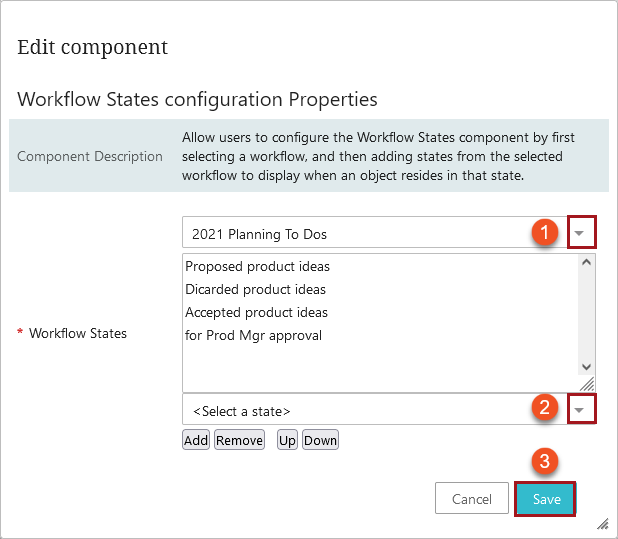
Task: Click the Down button to reorder states
Action: 320,439
